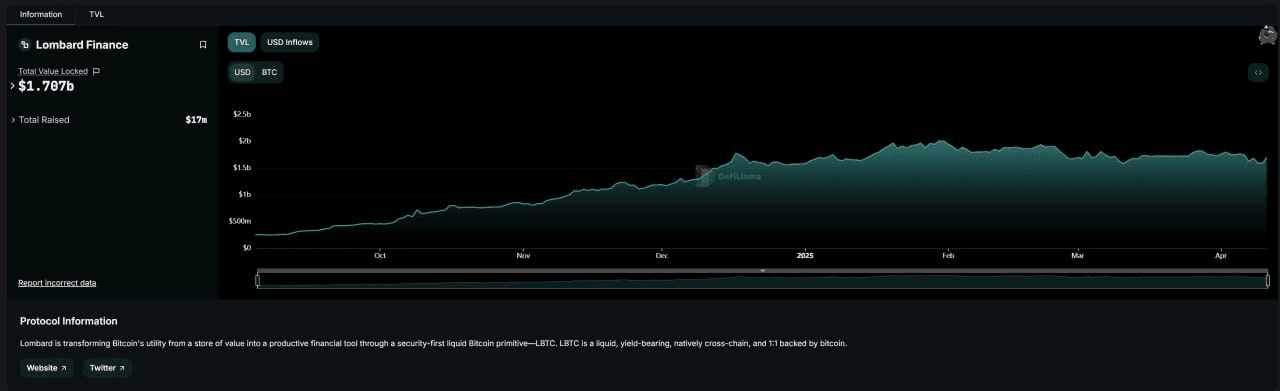The image size is (1280, 391).
Task: Click the $1.707b TVL value
Action: pos(46,86)
